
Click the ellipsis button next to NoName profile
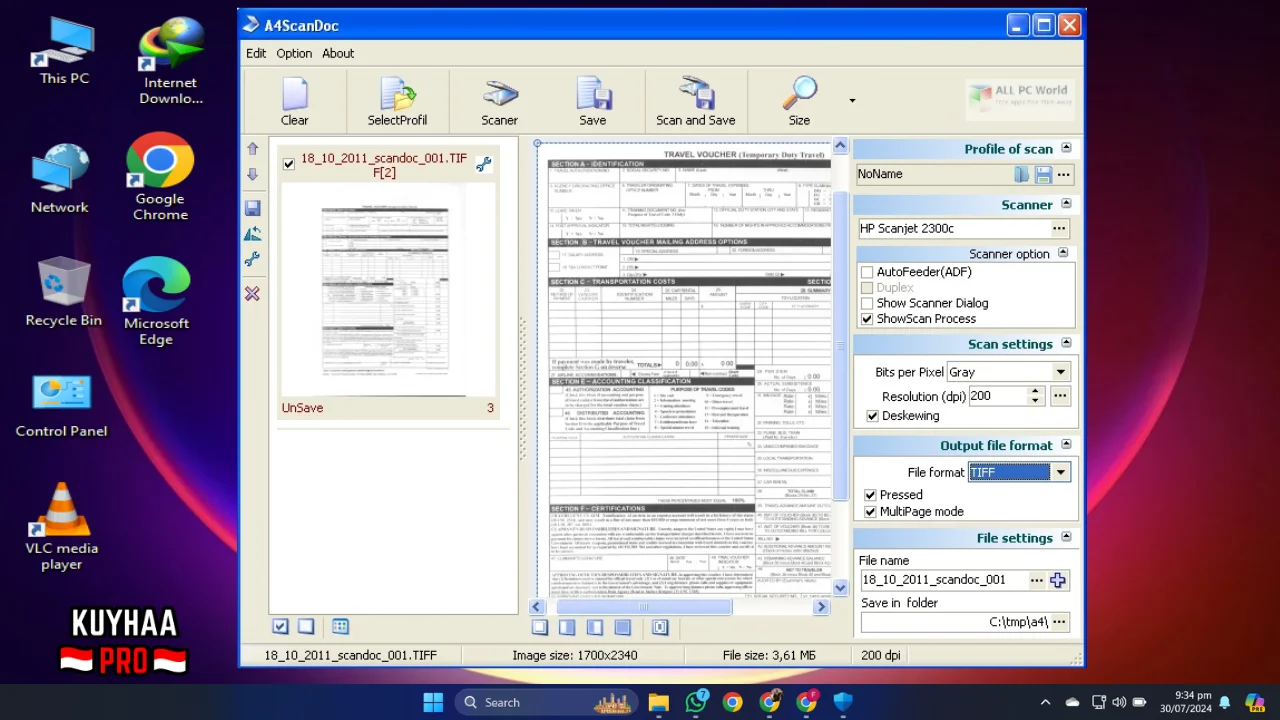pyautogui.click(x=1063, y=174)
